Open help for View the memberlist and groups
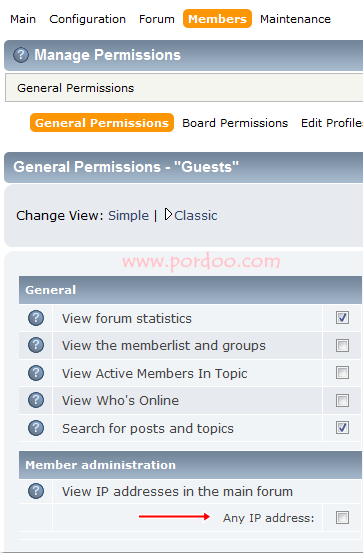Viewport: 363px width, 553px height. click(x=36, y=345)
